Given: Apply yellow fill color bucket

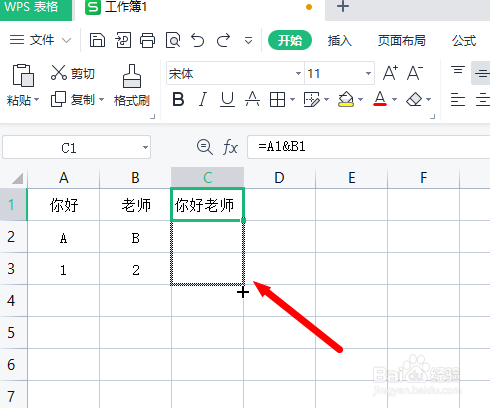Looking at the screenshot, I should click(x=346, y=99).
